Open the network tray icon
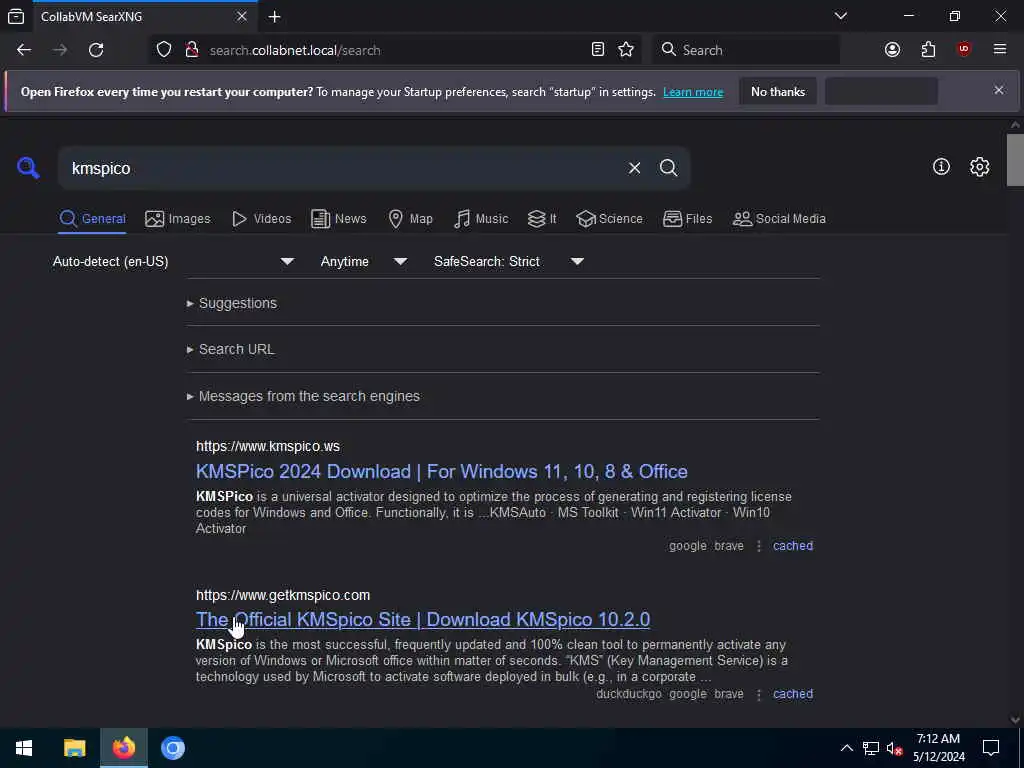1024x768 pixels. pyautogui.click(x=871, y=748)
